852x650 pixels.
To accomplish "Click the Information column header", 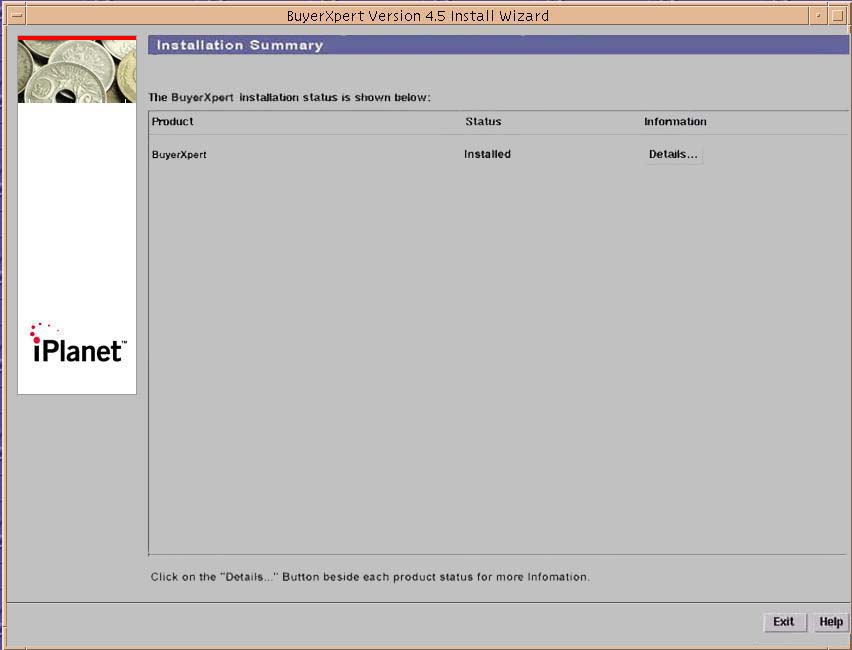I will [x=675, y=122].
